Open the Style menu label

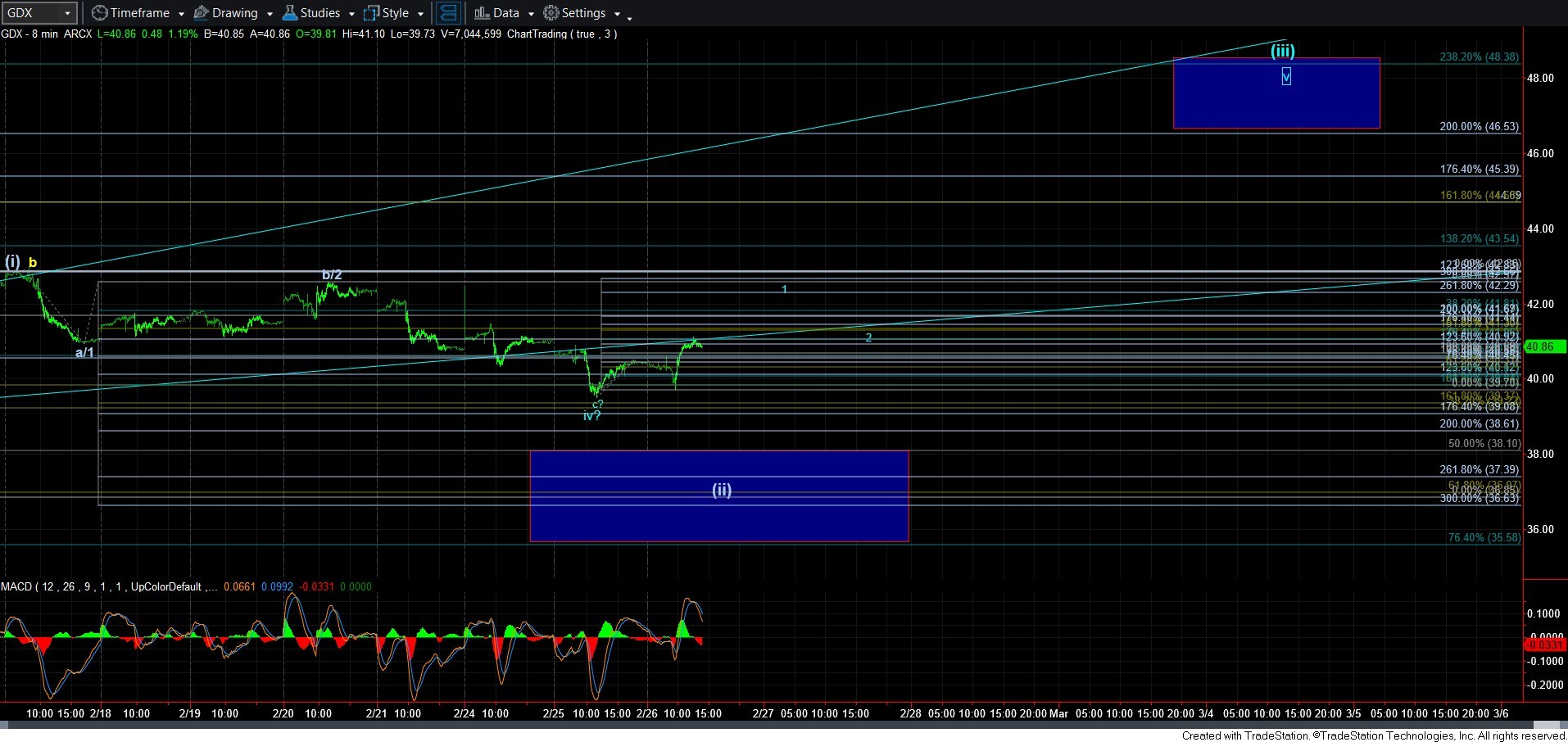396,13
